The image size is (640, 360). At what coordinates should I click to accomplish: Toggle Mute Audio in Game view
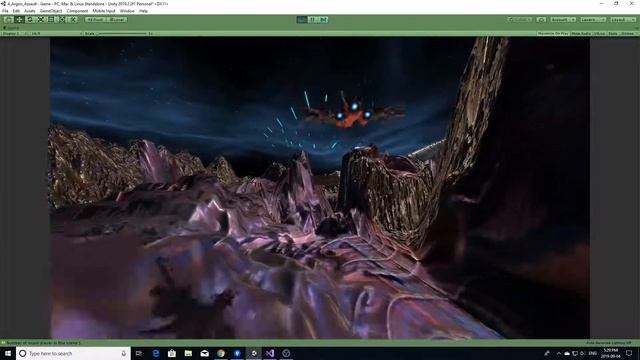pyautogui.click(x=581, y=33)
